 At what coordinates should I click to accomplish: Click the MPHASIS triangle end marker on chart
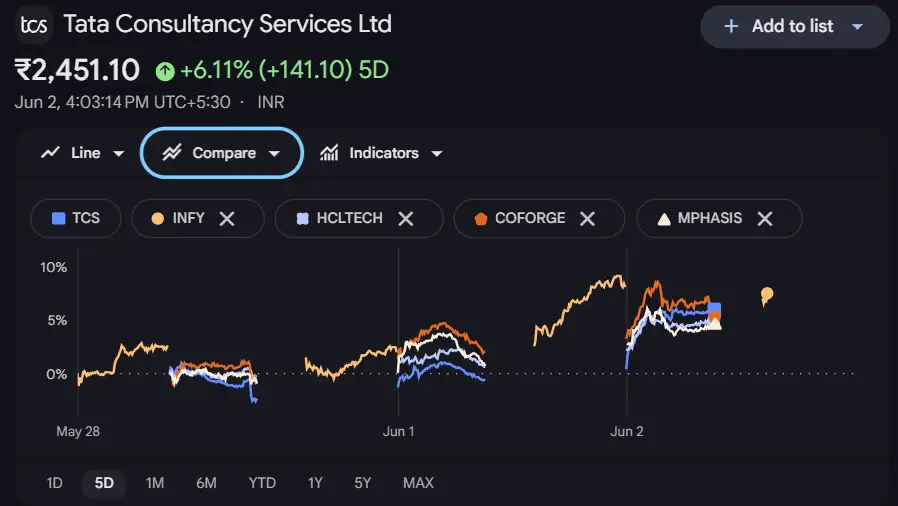pyautogui.click(x=715, y=325)
